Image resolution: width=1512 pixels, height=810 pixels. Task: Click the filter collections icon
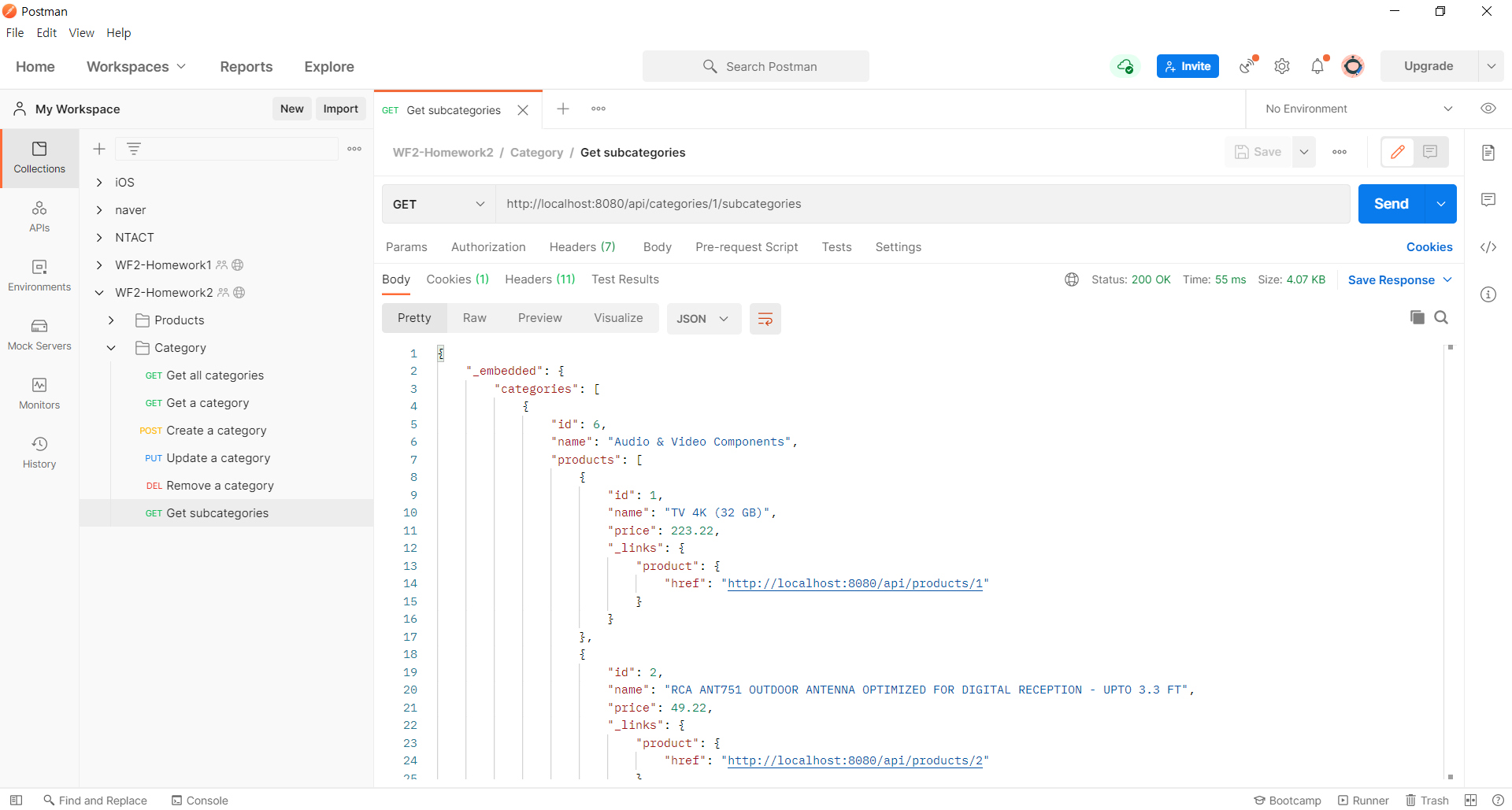point(134,149)
